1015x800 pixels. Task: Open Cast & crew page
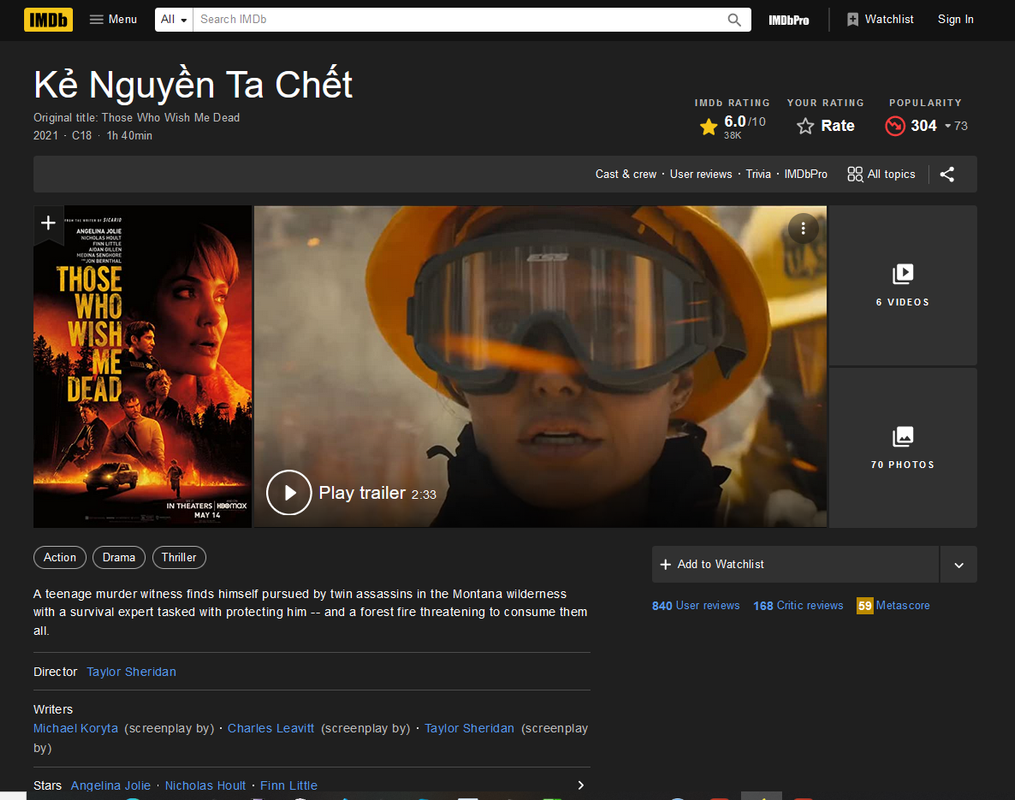pos(625,174)
